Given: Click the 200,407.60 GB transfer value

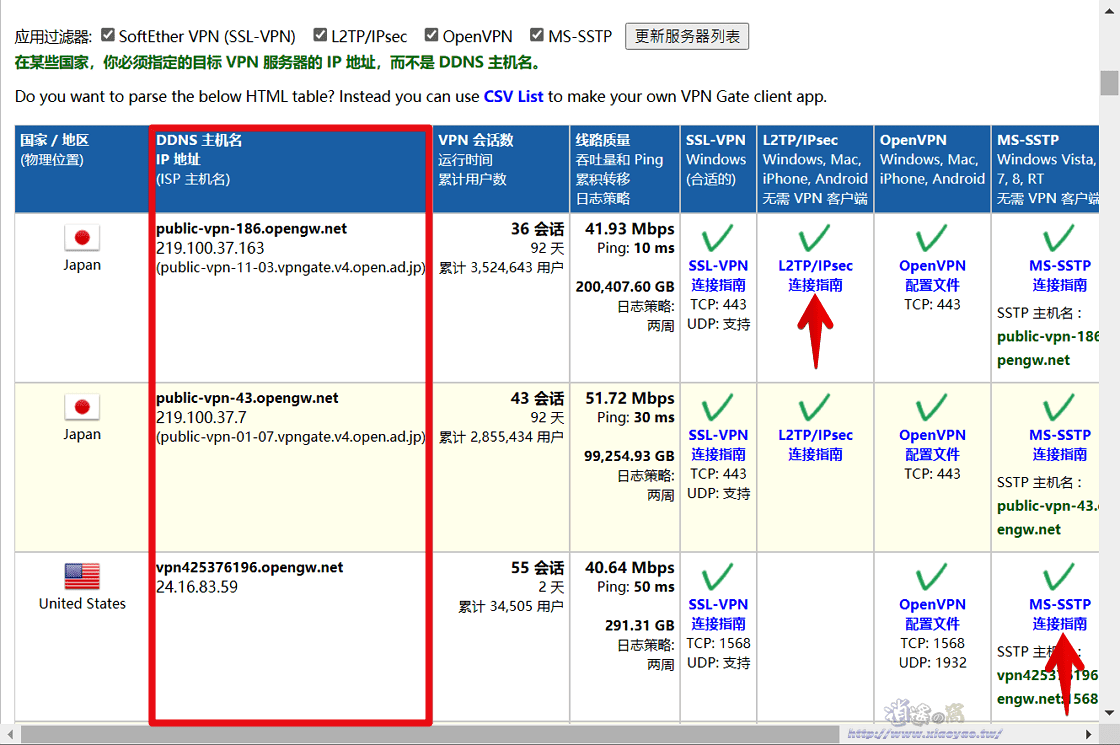Looking at the screenshot, I should tap(625, 286).
